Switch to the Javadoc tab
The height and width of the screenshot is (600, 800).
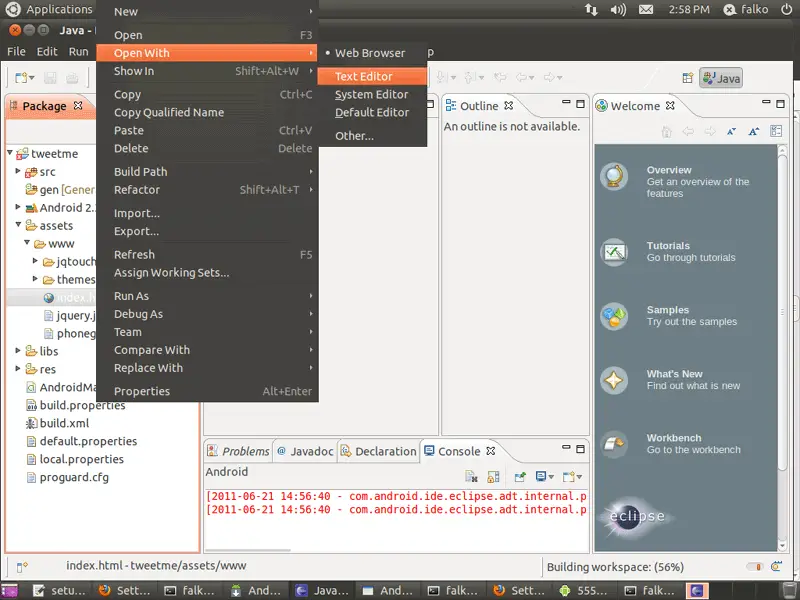click(x=305, y=452)
